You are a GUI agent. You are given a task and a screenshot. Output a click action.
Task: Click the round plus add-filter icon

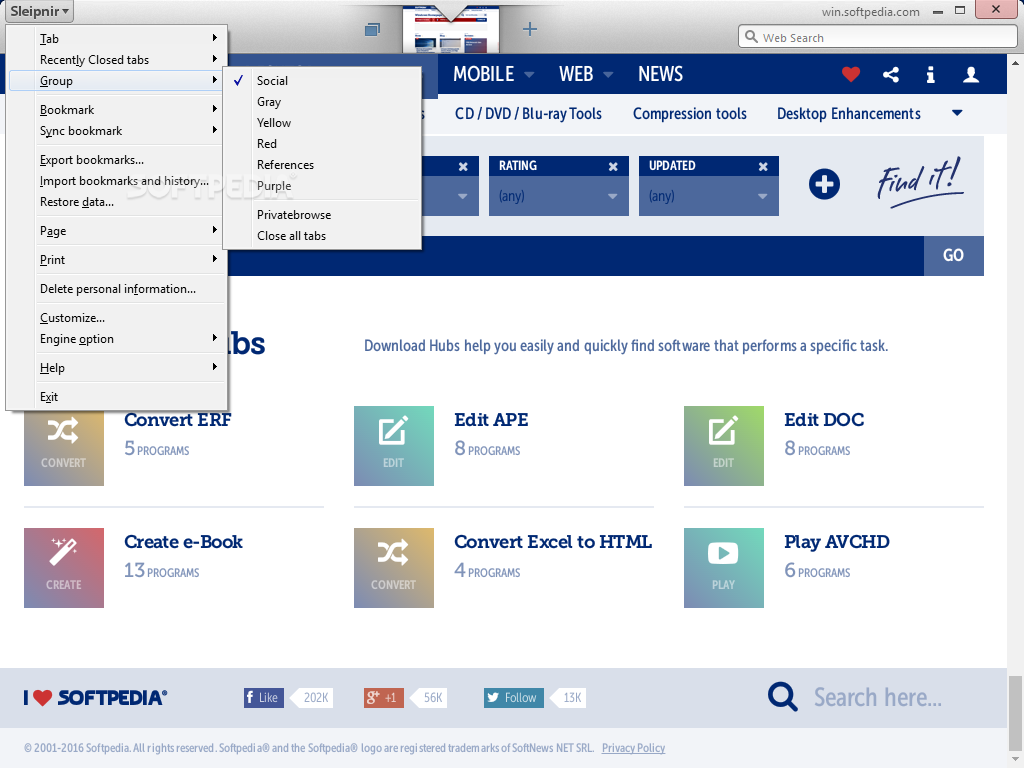point(824,184)
